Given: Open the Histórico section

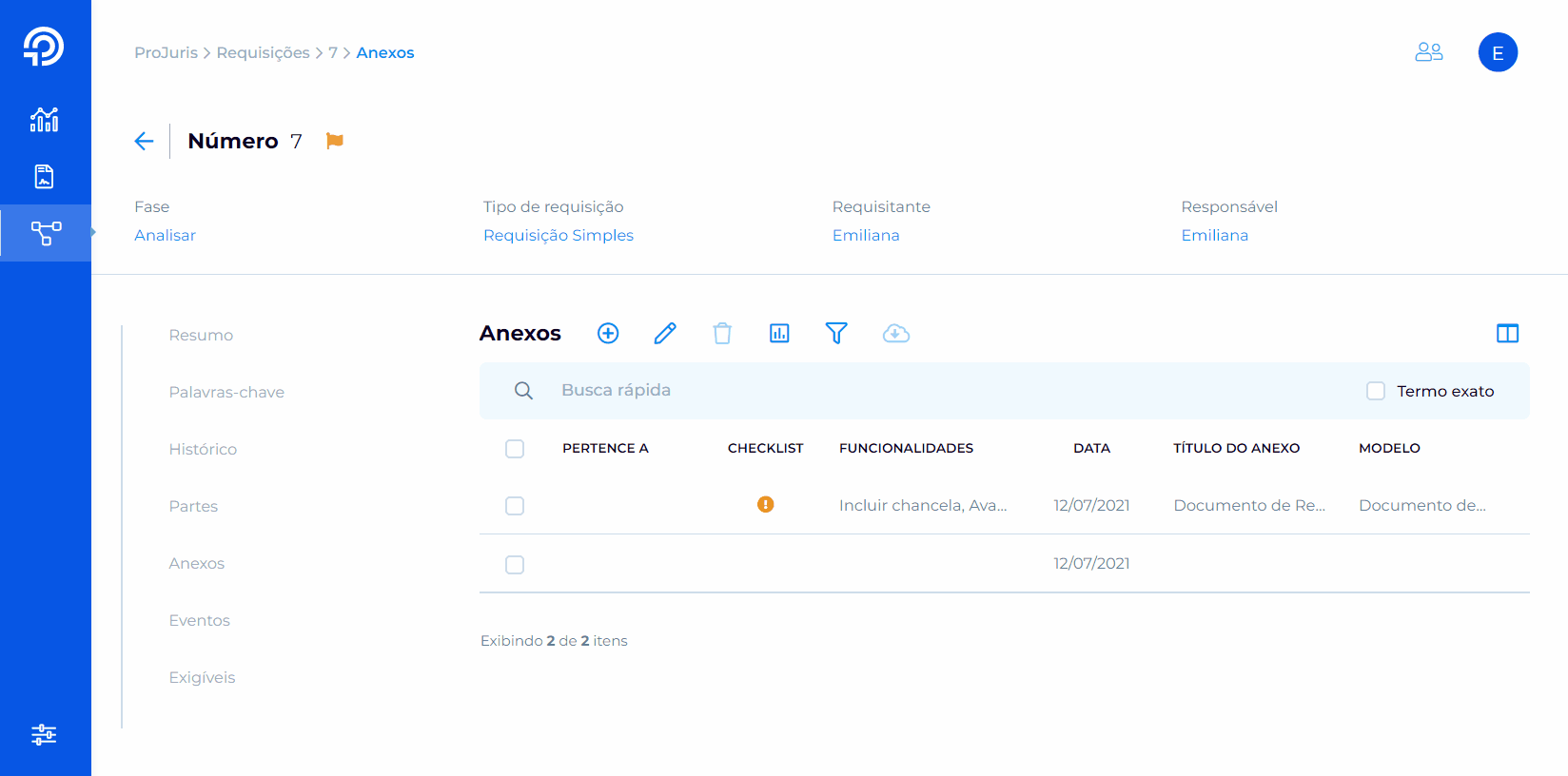Looking at the screenshot, I should coord(203,449).
